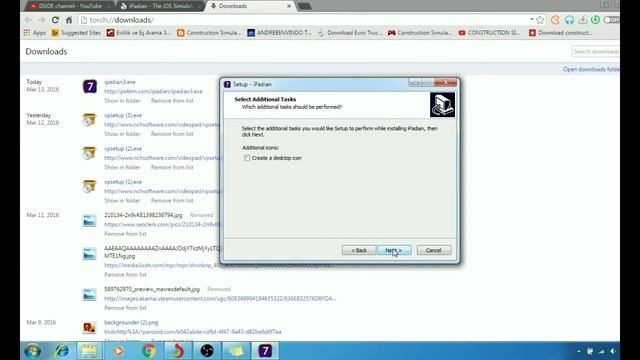The width and height of the screenshot is (640, 360).
Task: Click the browser forward arrow
Action: point(42,20)
